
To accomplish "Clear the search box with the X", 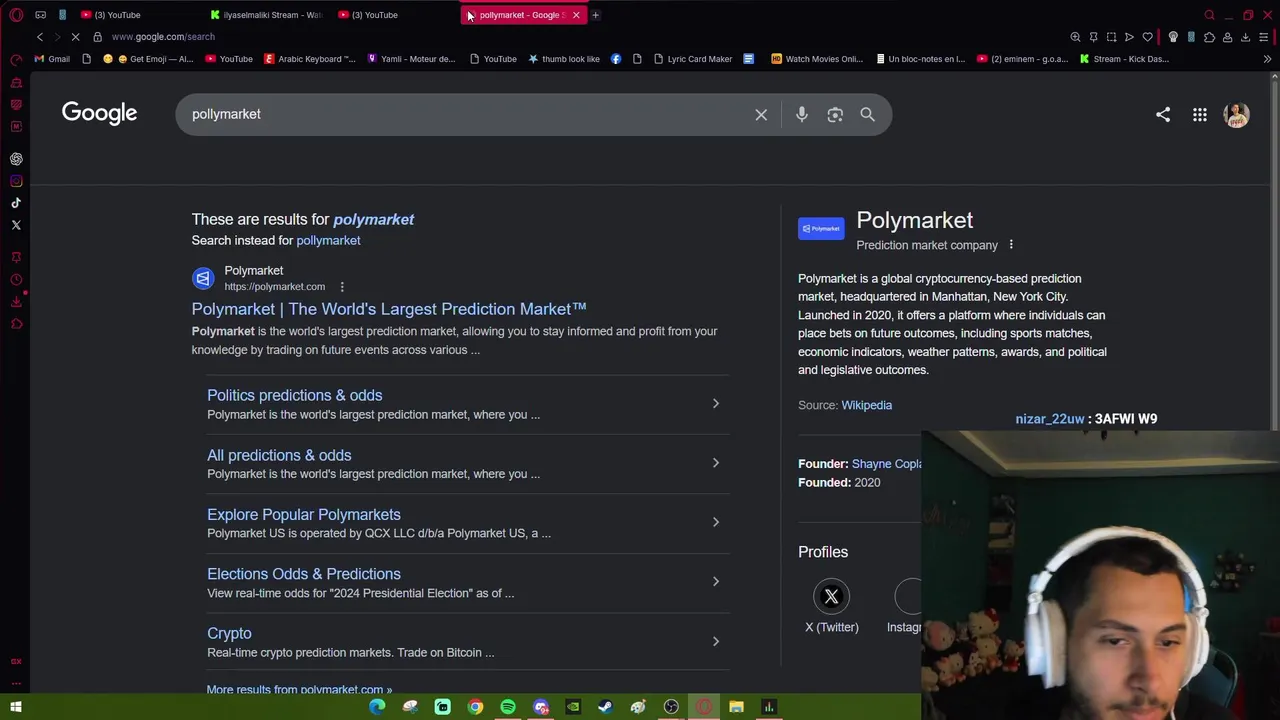I will (761, 114).
